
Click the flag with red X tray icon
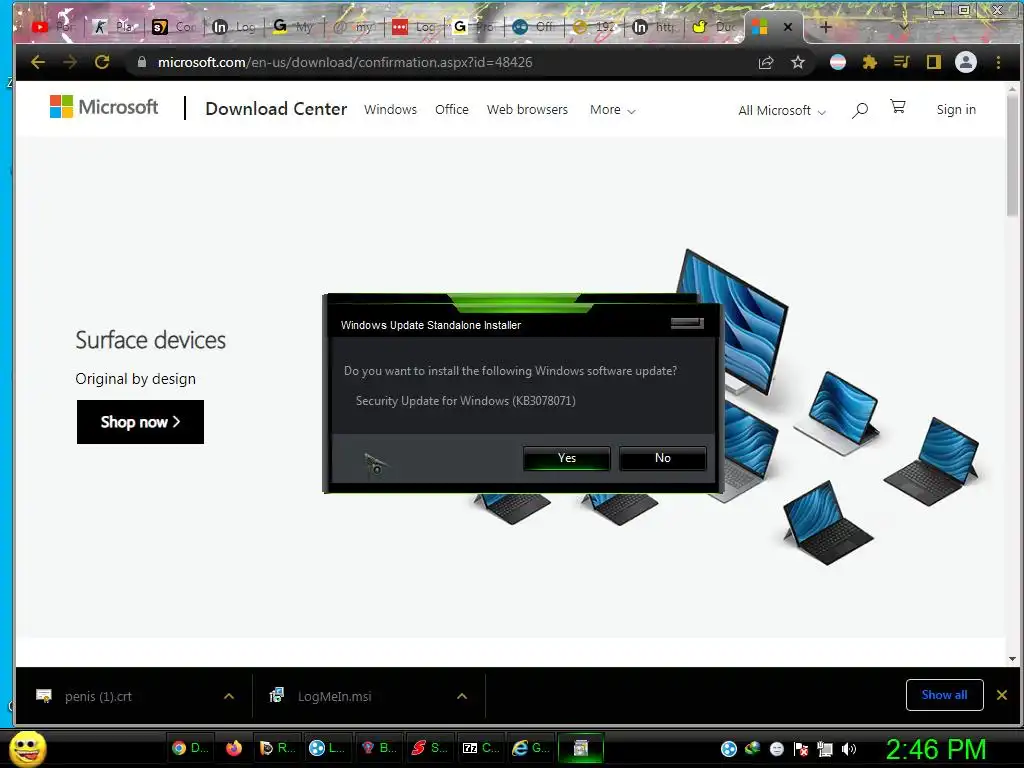point(801,749)
